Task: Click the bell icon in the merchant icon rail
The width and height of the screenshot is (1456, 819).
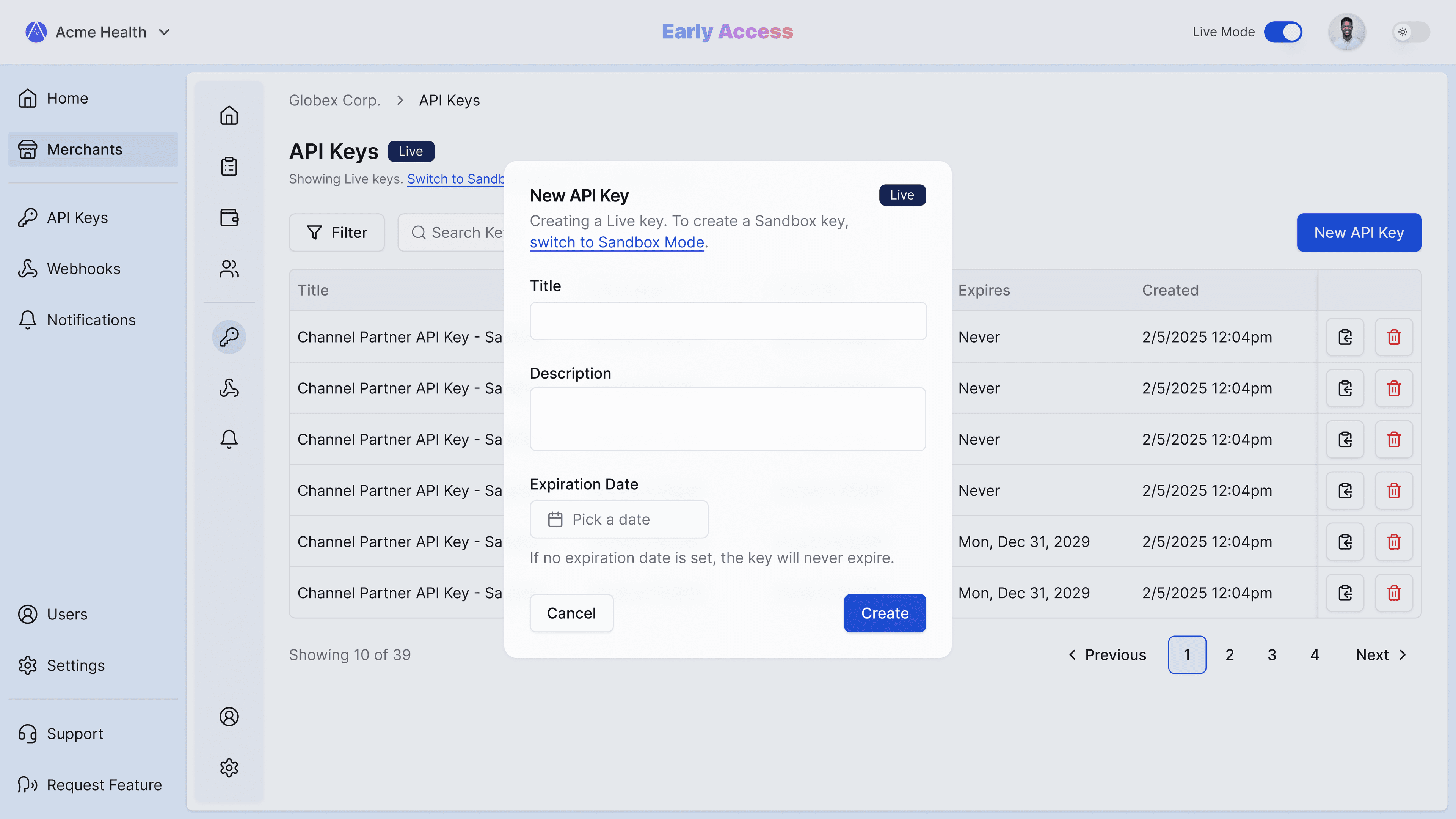Action: [229, 440]
